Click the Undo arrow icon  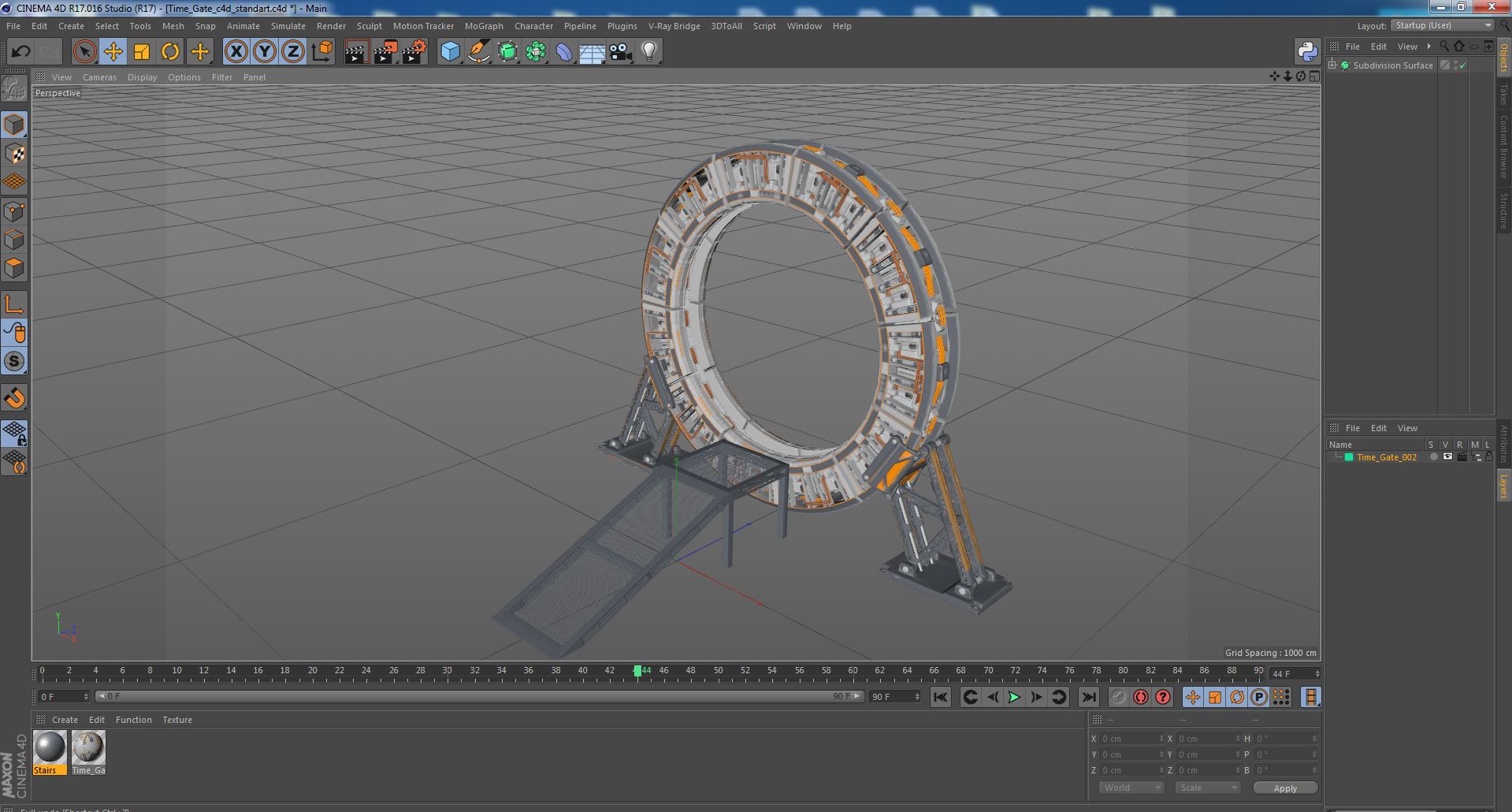[x=20, y=52]
